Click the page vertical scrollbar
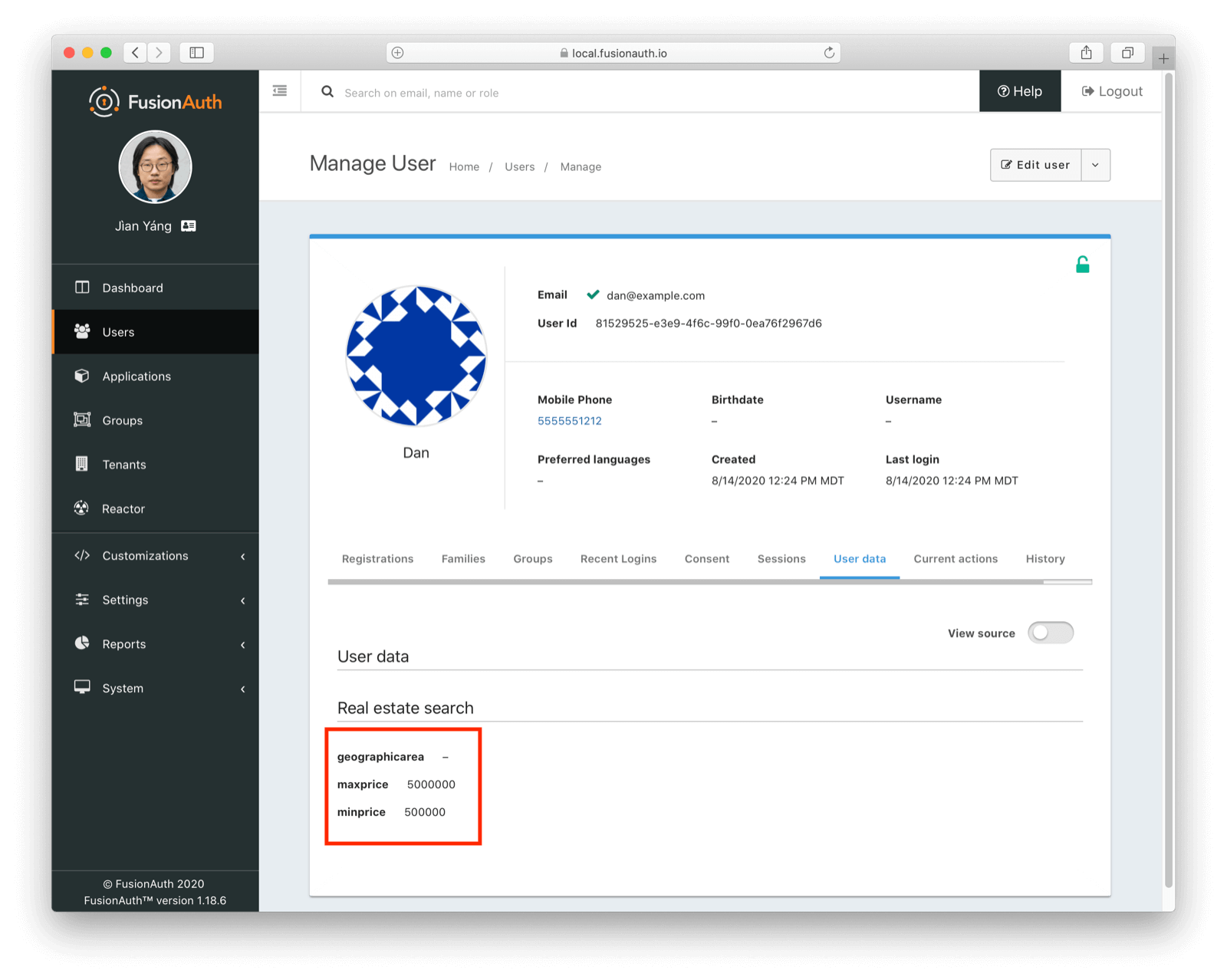The height and width of the screenshot is (980, 1227). tap(1169, 481)
